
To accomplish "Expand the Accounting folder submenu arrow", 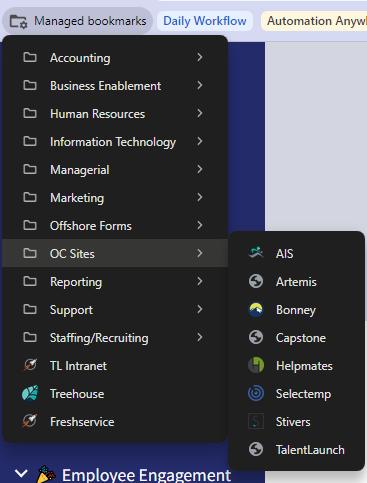I will coord(200,57).
